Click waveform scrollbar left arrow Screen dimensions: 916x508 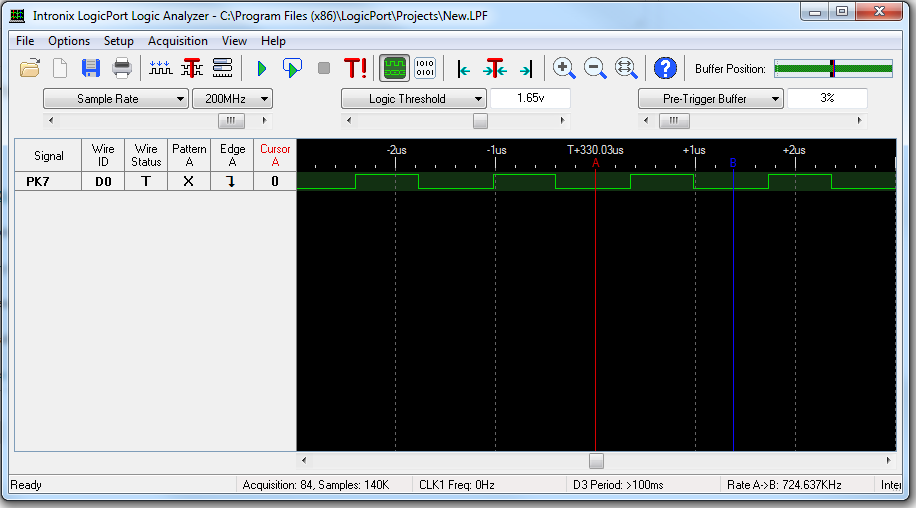click(304, 461)
